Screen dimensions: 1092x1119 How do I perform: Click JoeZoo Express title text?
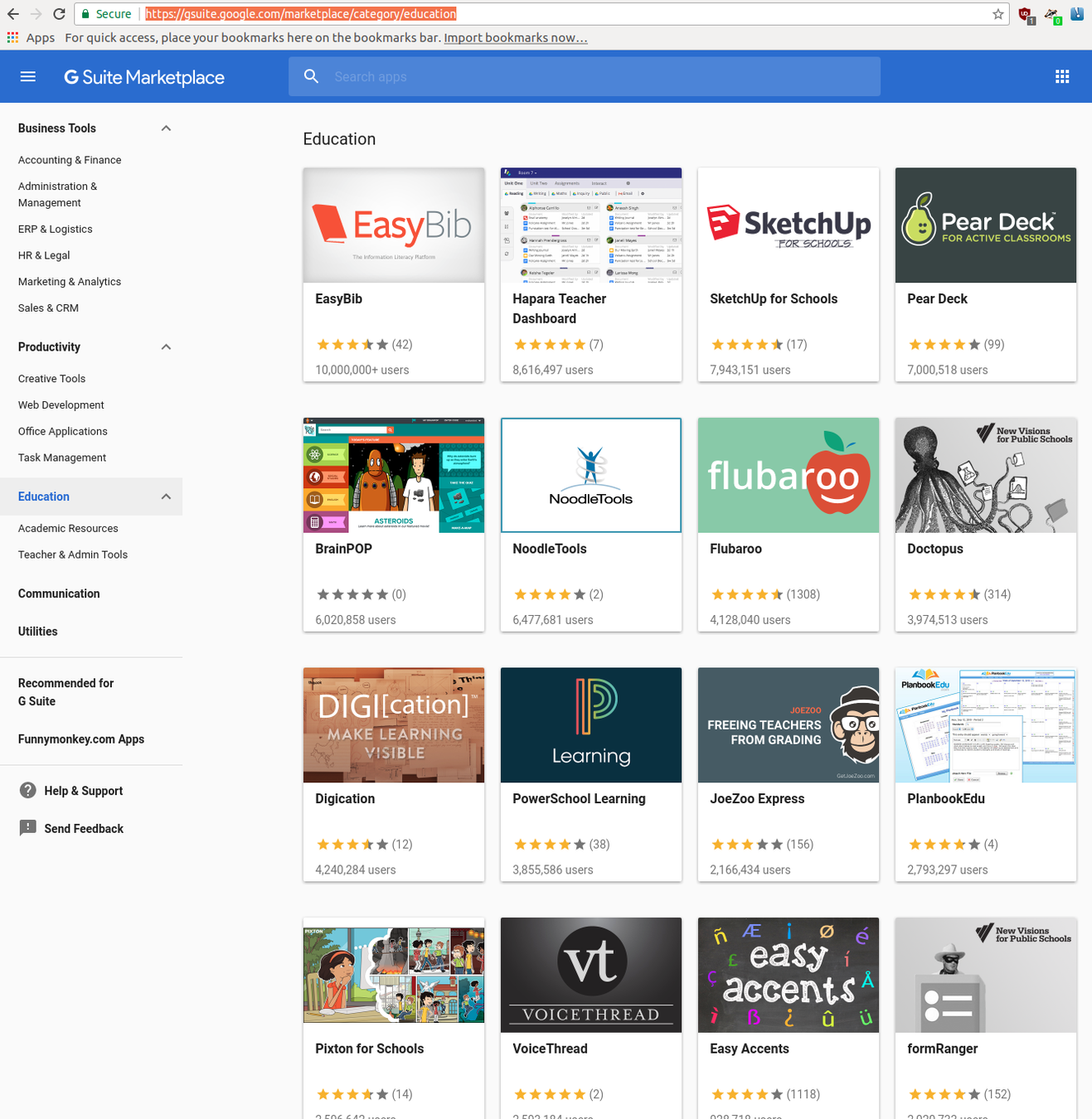click(x=757, y=799)
